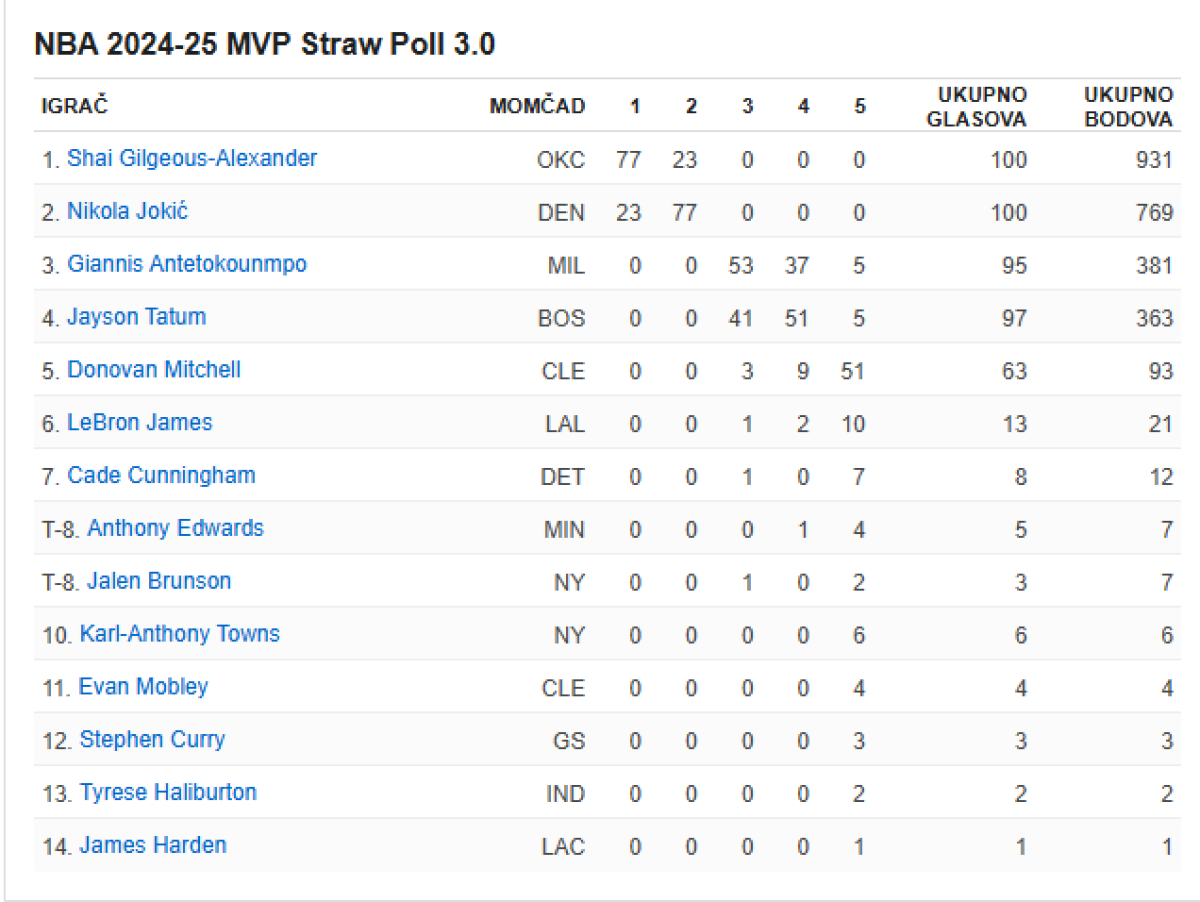Click the Stephen Curry link
Viewport: 1200px width, 902px height.
click(x=152, y=740)
